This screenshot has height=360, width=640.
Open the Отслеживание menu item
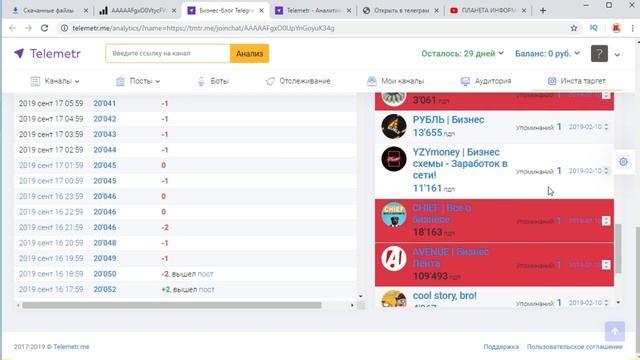click(304, 81)
